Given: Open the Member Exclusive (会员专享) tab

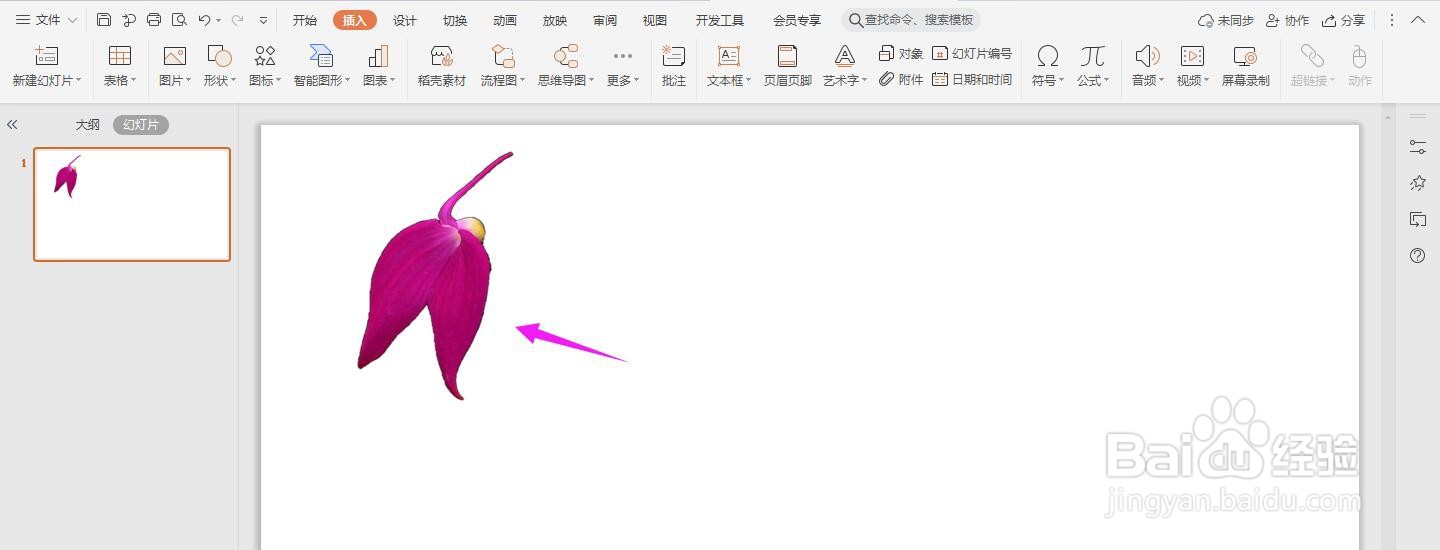Looking at the screenshot, I should (x=797, y=20).
